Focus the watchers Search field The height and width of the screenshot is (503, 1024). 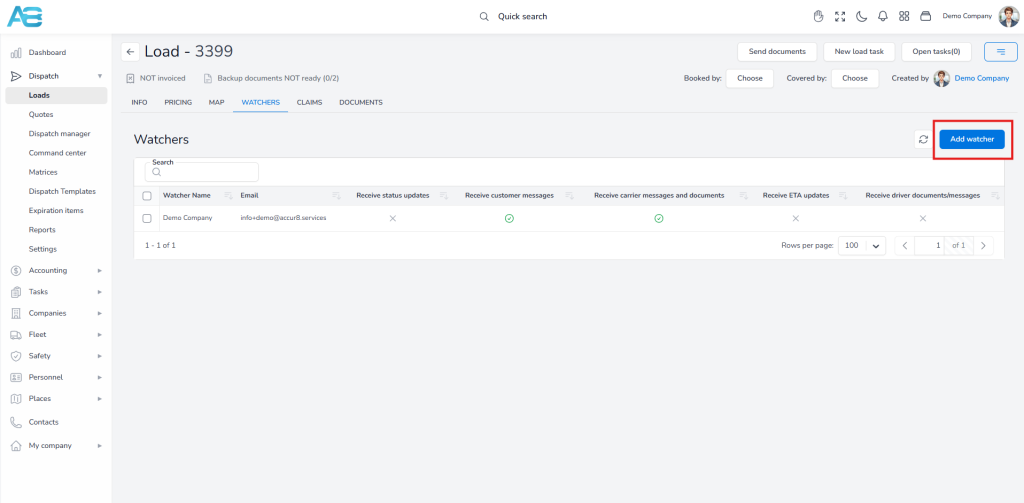click(202, 172)
